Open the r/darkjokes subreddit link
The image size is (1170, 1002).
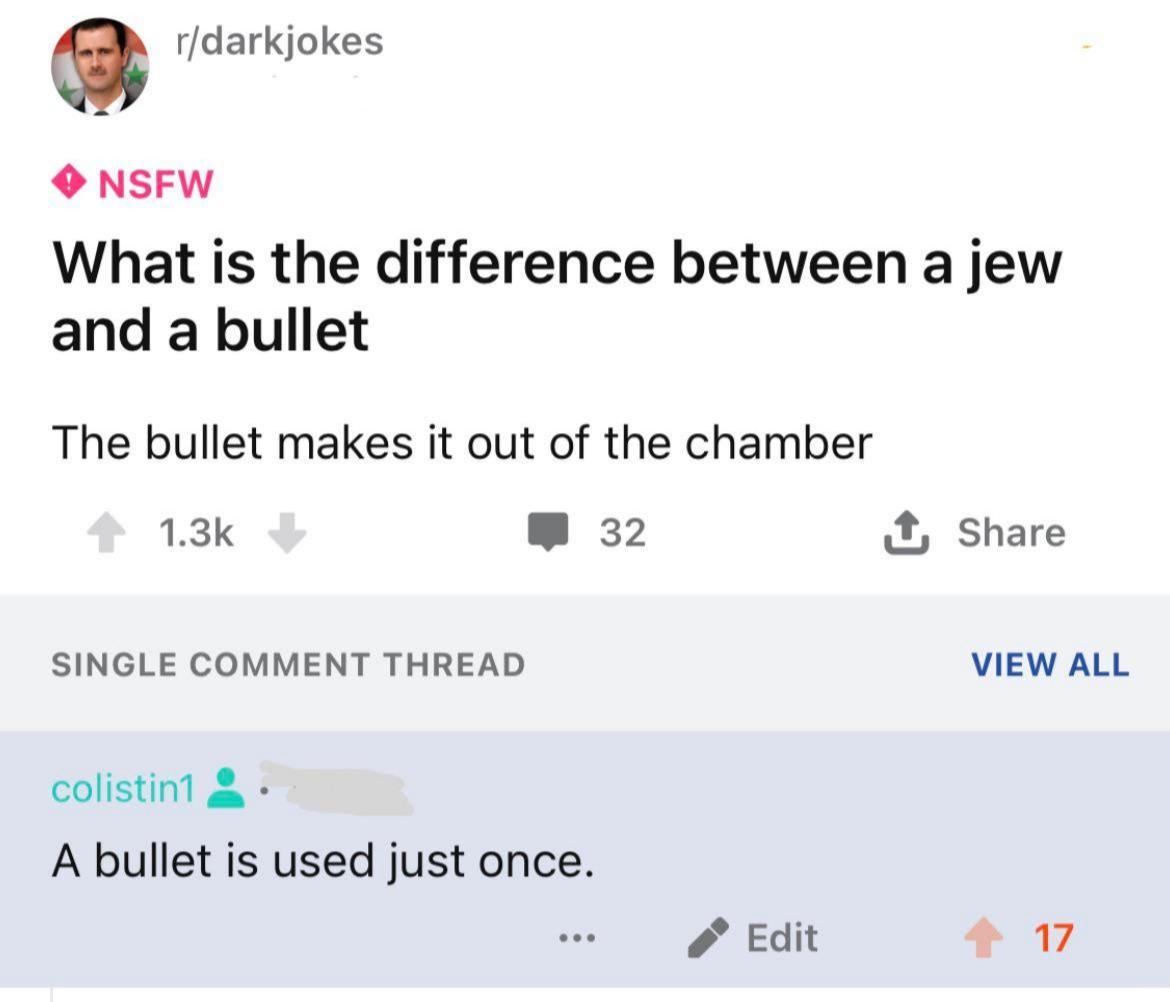click(x=278, y=41)
